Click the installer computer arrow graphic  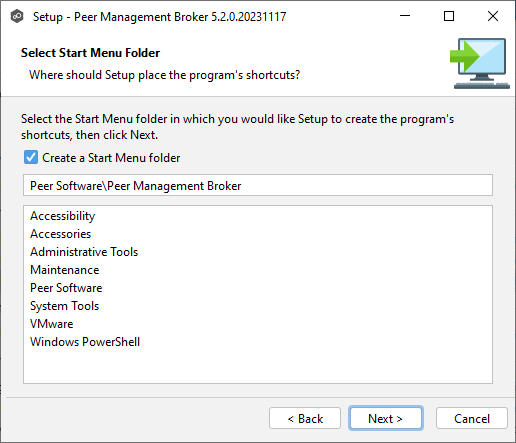click(480, 63)
